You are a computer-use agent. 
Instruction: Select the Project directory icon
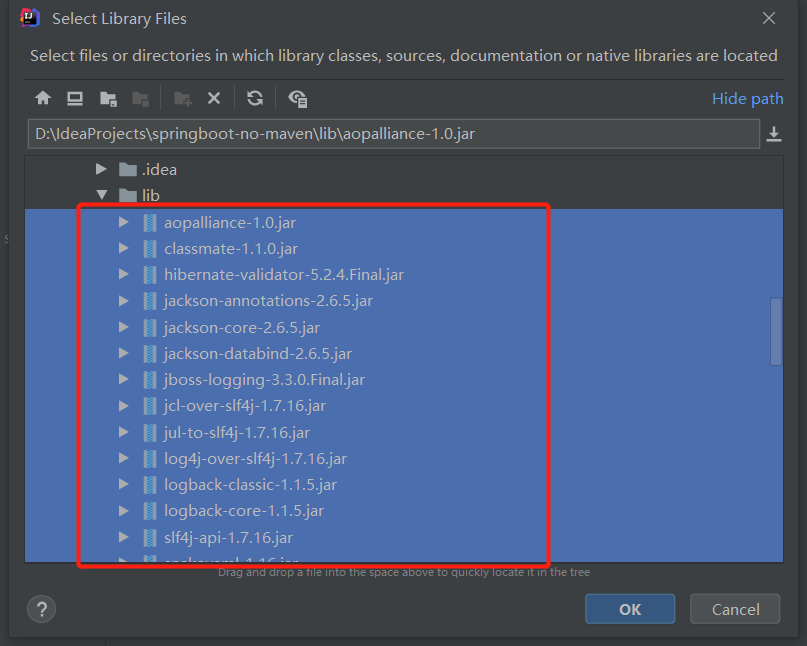click(108, 98)
